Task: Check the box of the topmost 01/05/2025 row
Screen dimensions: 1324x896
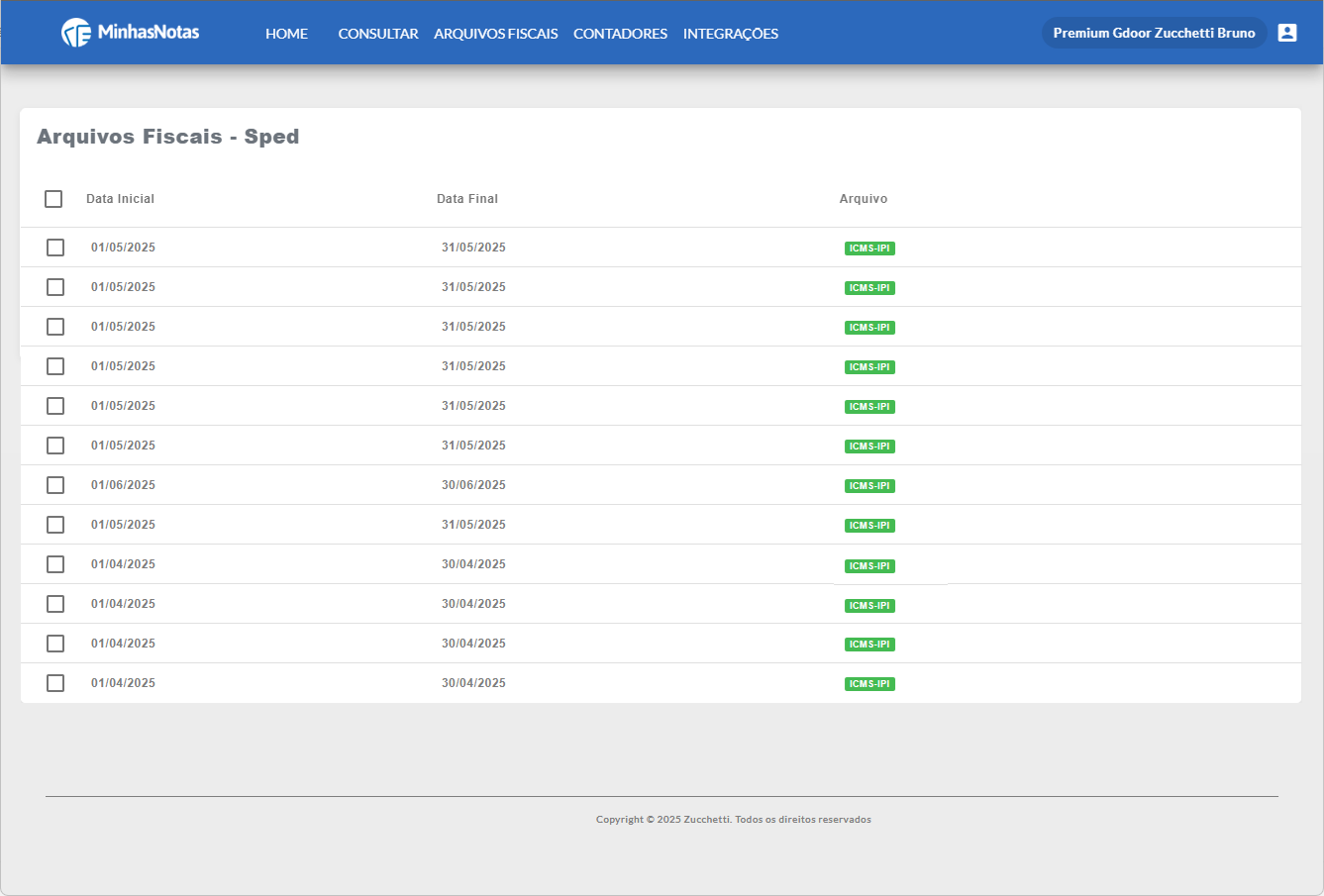Action: [55, 248]
